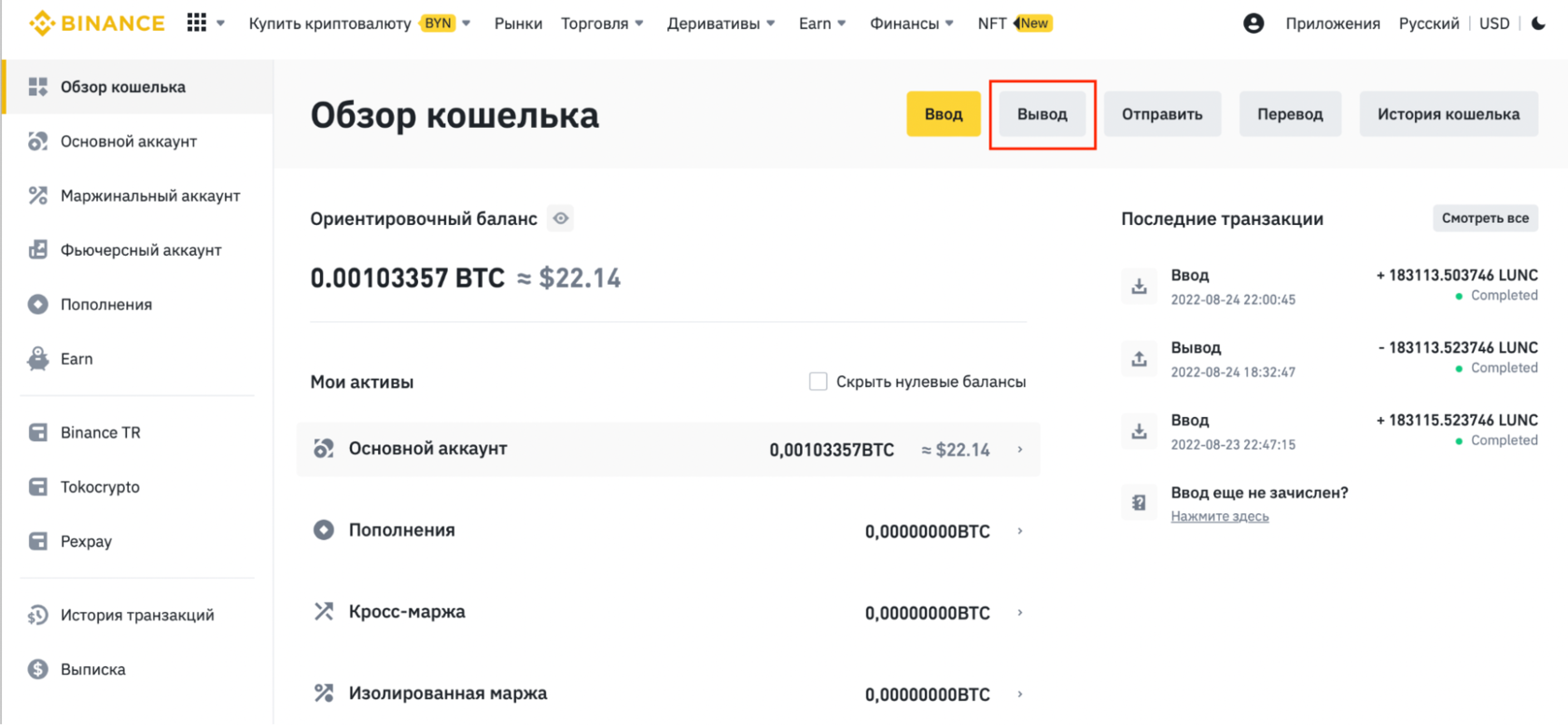Click the Нажмите здесь link

pyautogui.click(x=1219, y=516)
